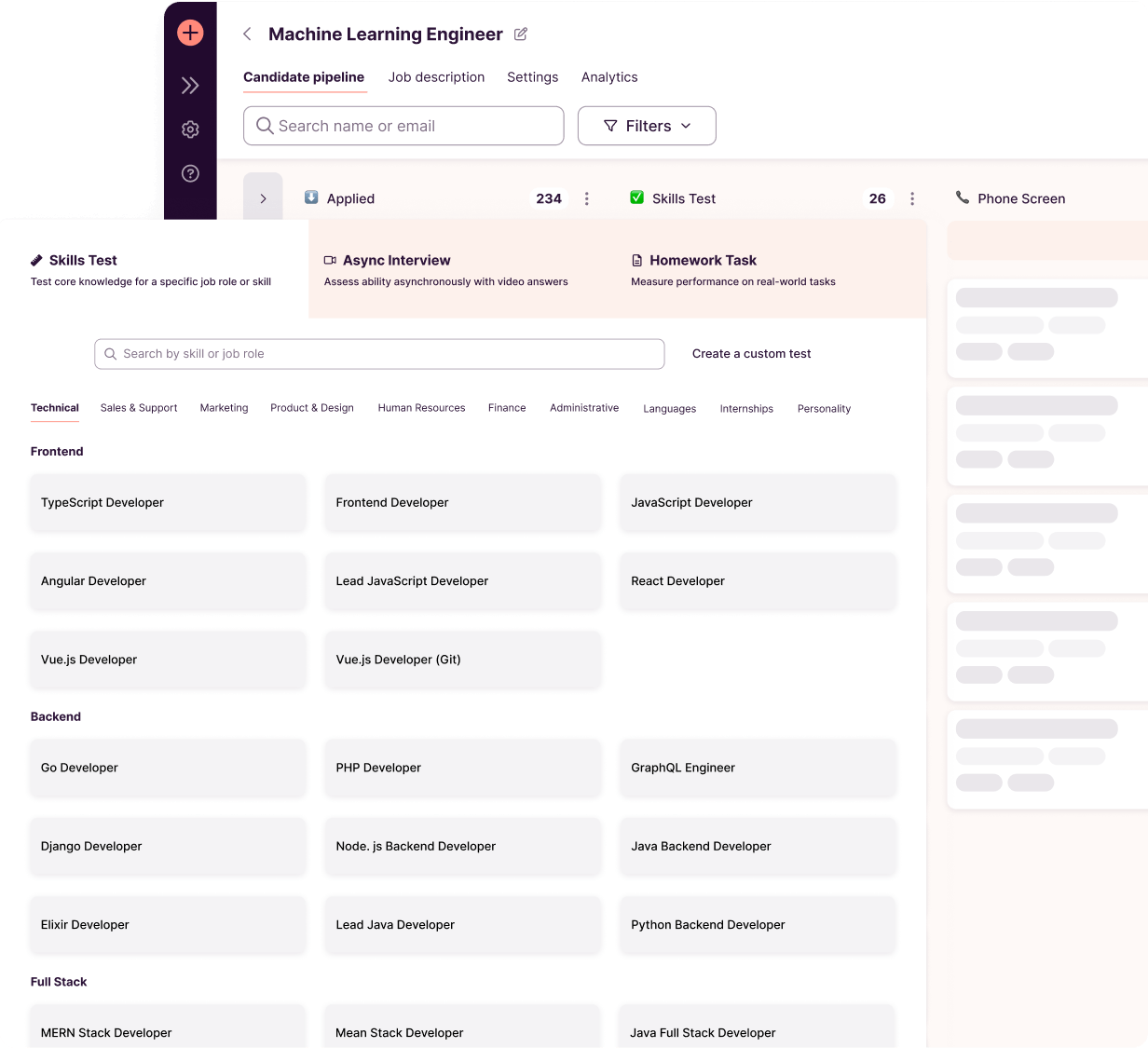The width and height of the screenshot is (1148, 1048).
Task: Open the Analytics tab
Action: point(609,77)
